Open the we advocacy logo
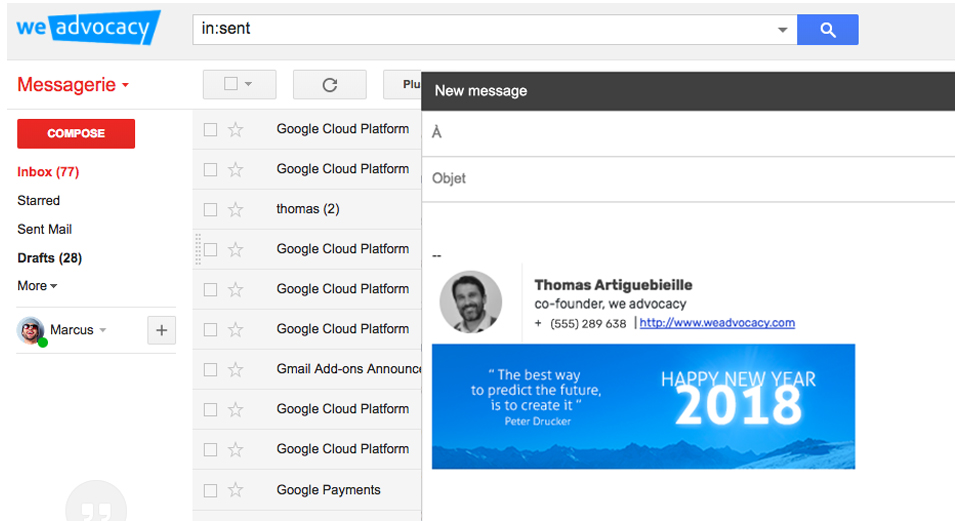This screenshot has width=956, height=521. click(88, 27)
